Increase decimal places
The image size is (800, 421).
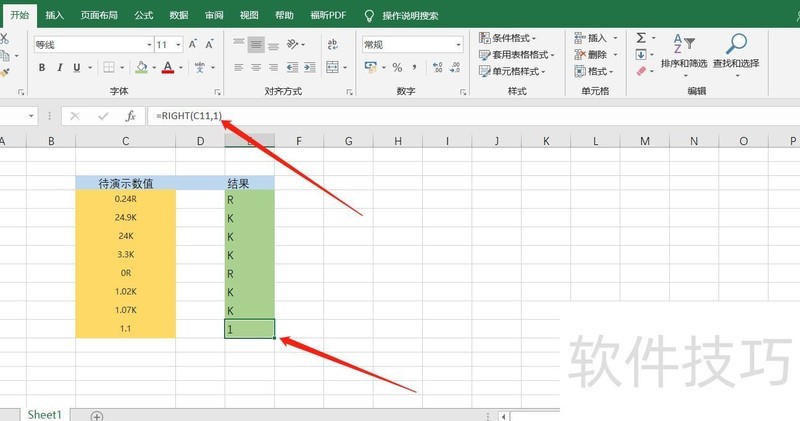tap(437, 67)
